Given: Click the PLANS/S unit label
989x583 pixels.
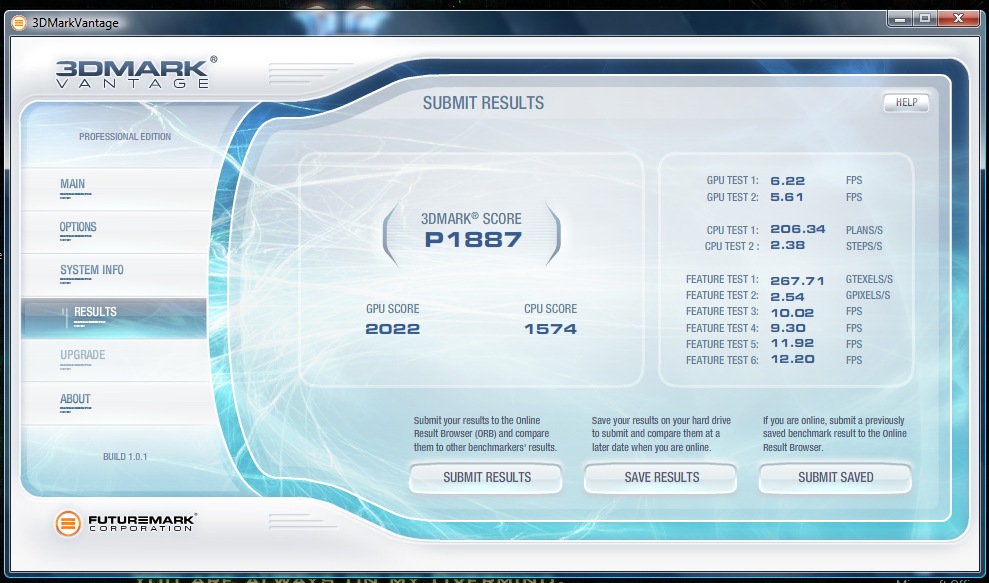Looking at the screenshot, I should click(x=864, y=230).
